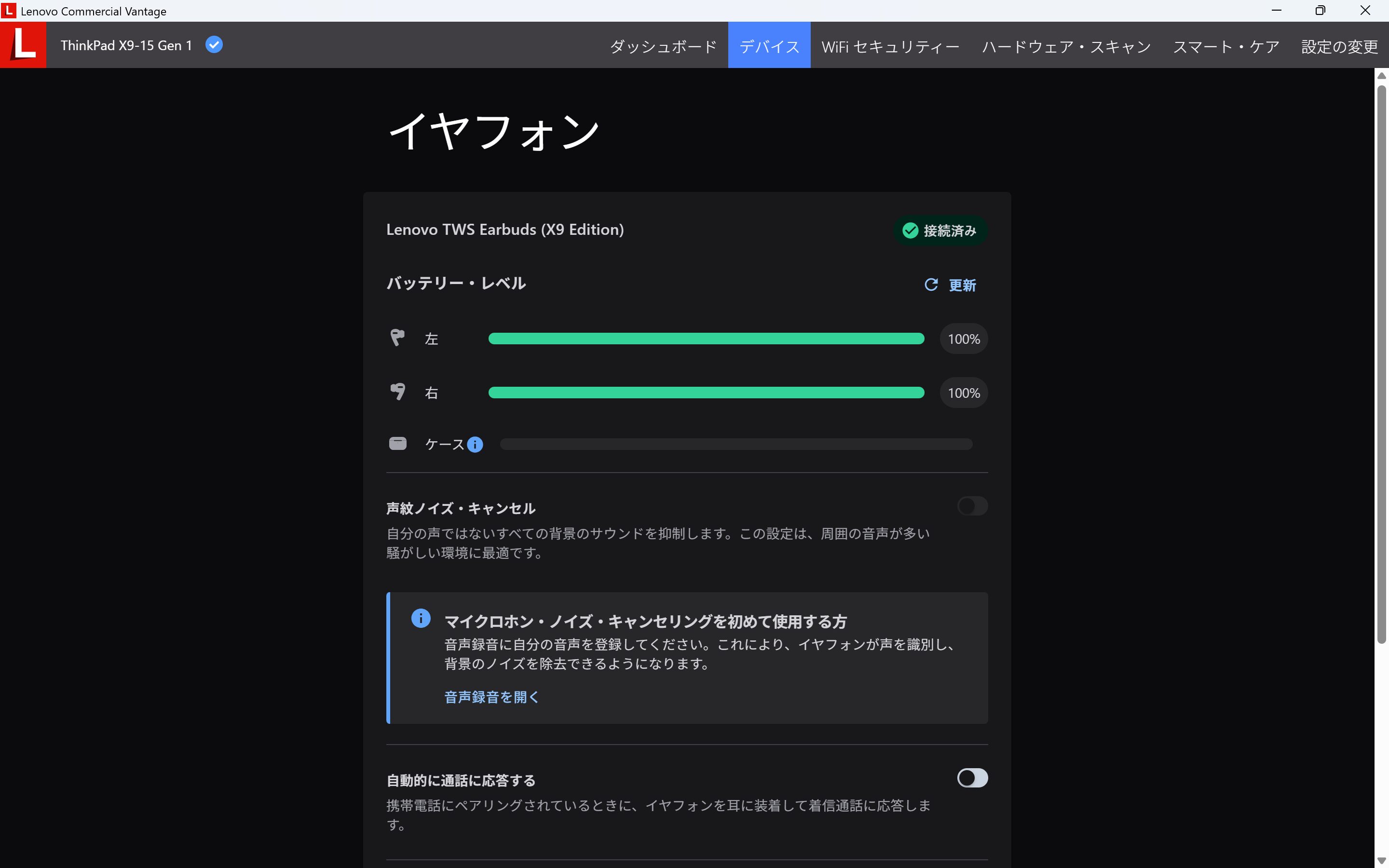This screenshot has height=868, width=1389.
Task: Click the blue info icon in microphone notice
Action: 421,618
